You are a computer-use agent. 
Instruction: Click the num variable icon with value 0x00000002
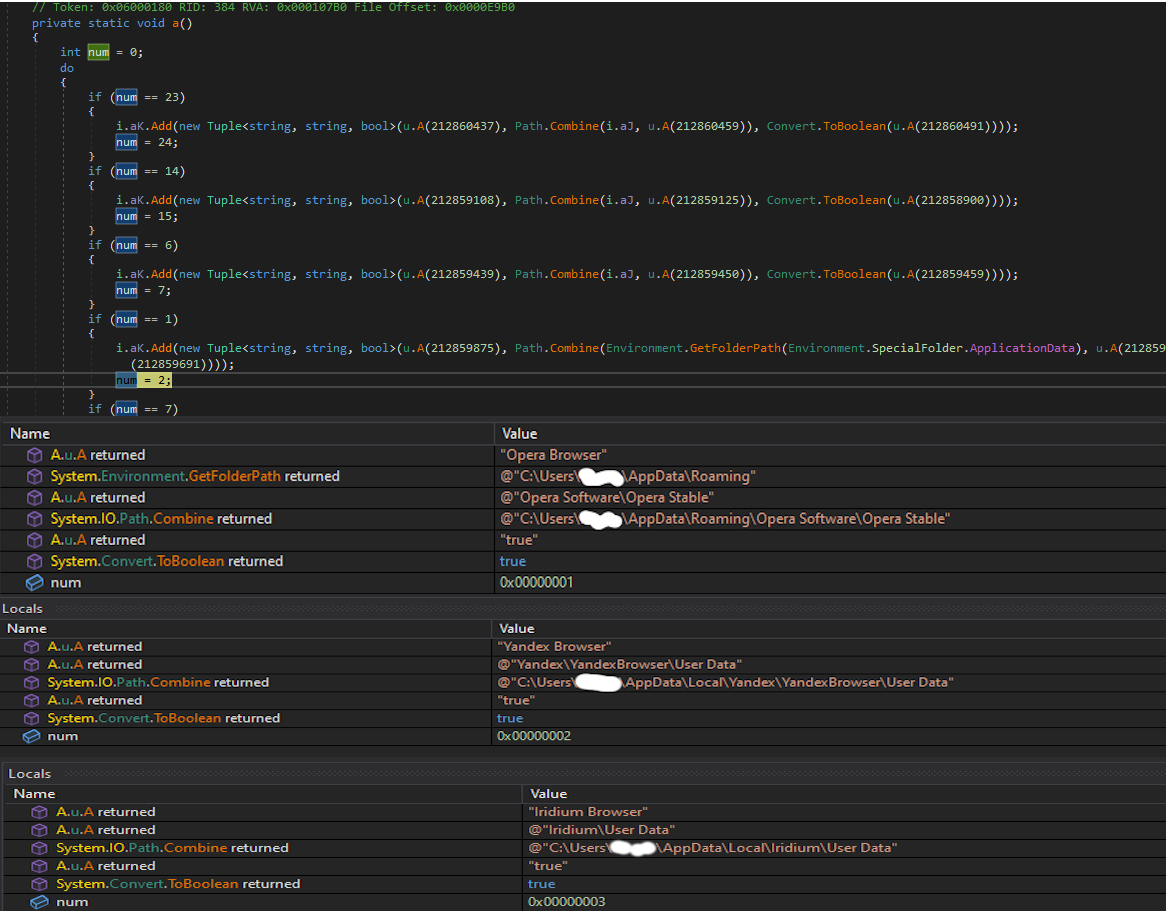pyautogui.click(x=32, y=736)
